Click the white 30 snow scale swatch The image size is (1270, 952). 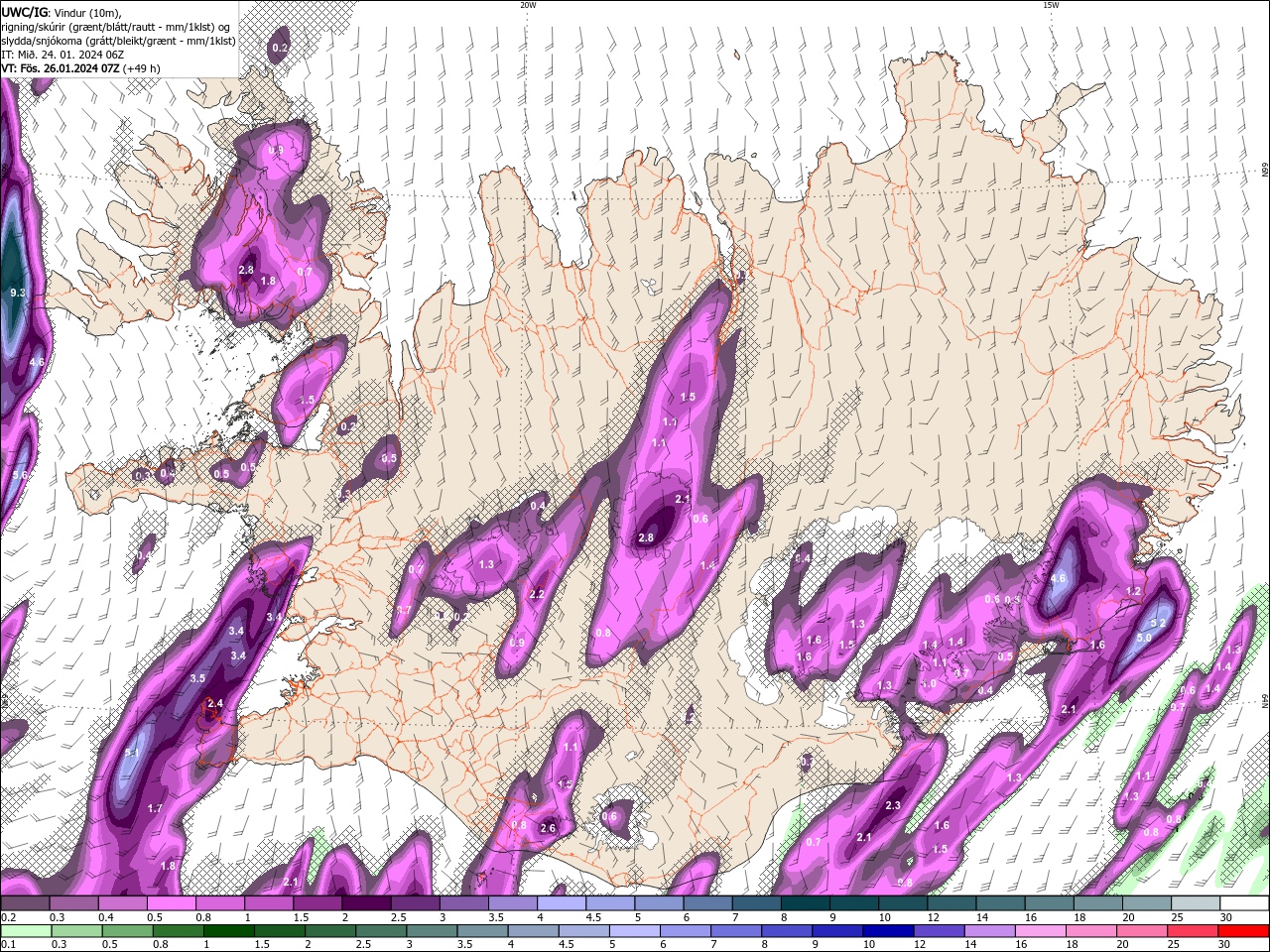click(x=1244, y=903)
